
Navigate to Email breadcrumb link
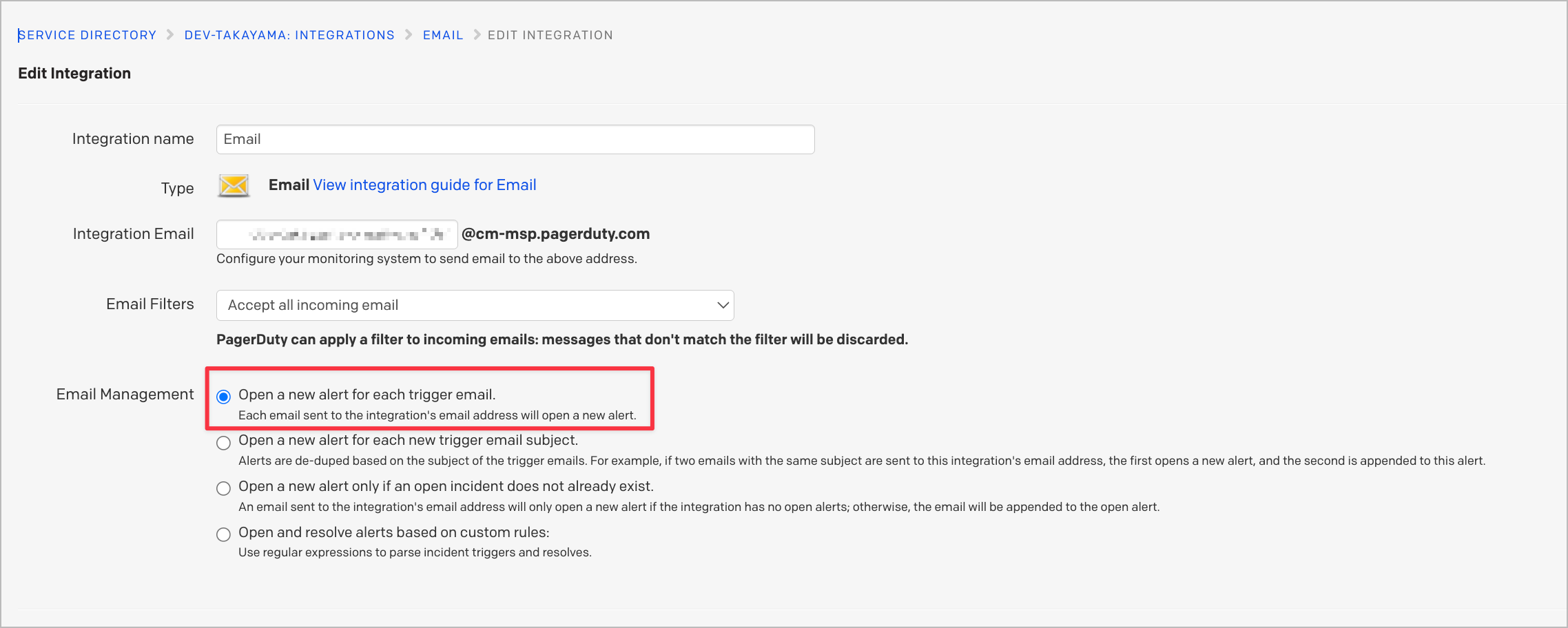[x=443, y=35]
